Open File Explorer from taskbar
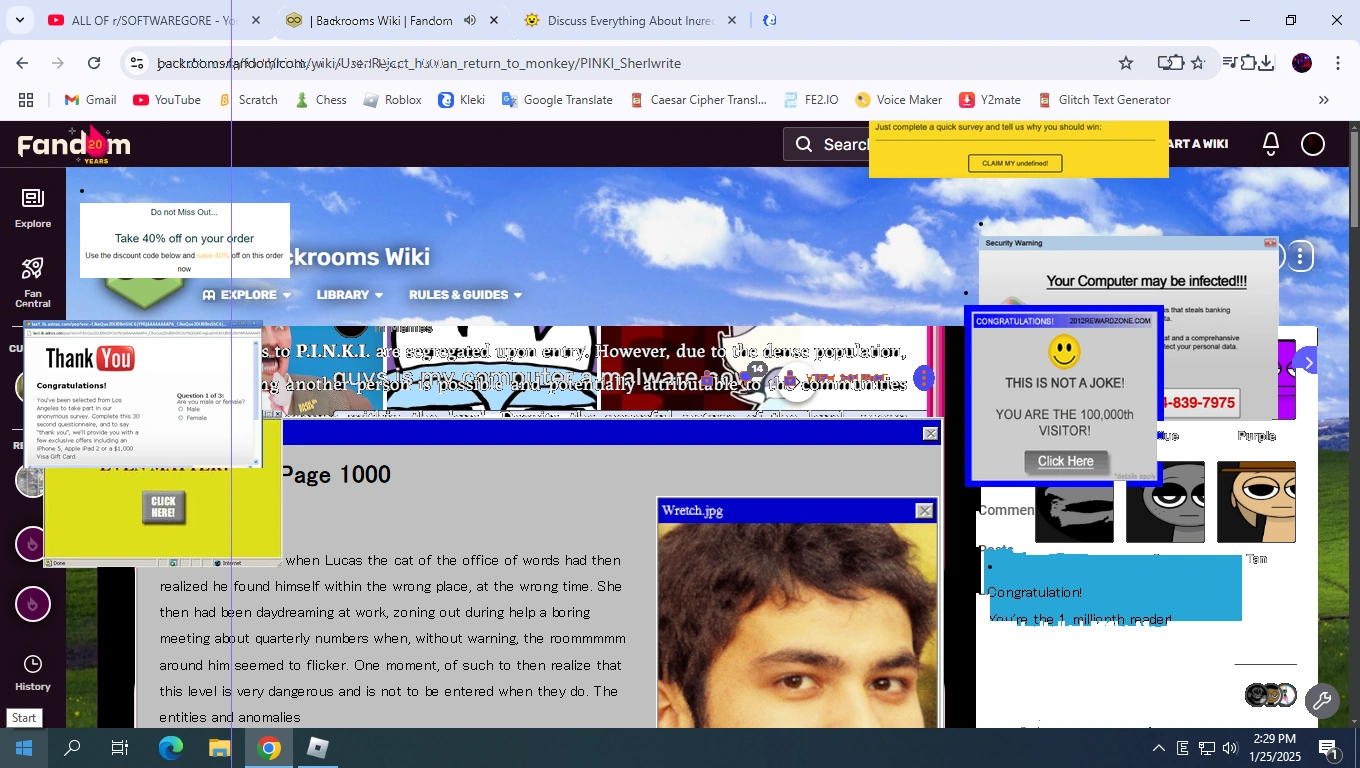1360x768 pixels. (219, 748)
